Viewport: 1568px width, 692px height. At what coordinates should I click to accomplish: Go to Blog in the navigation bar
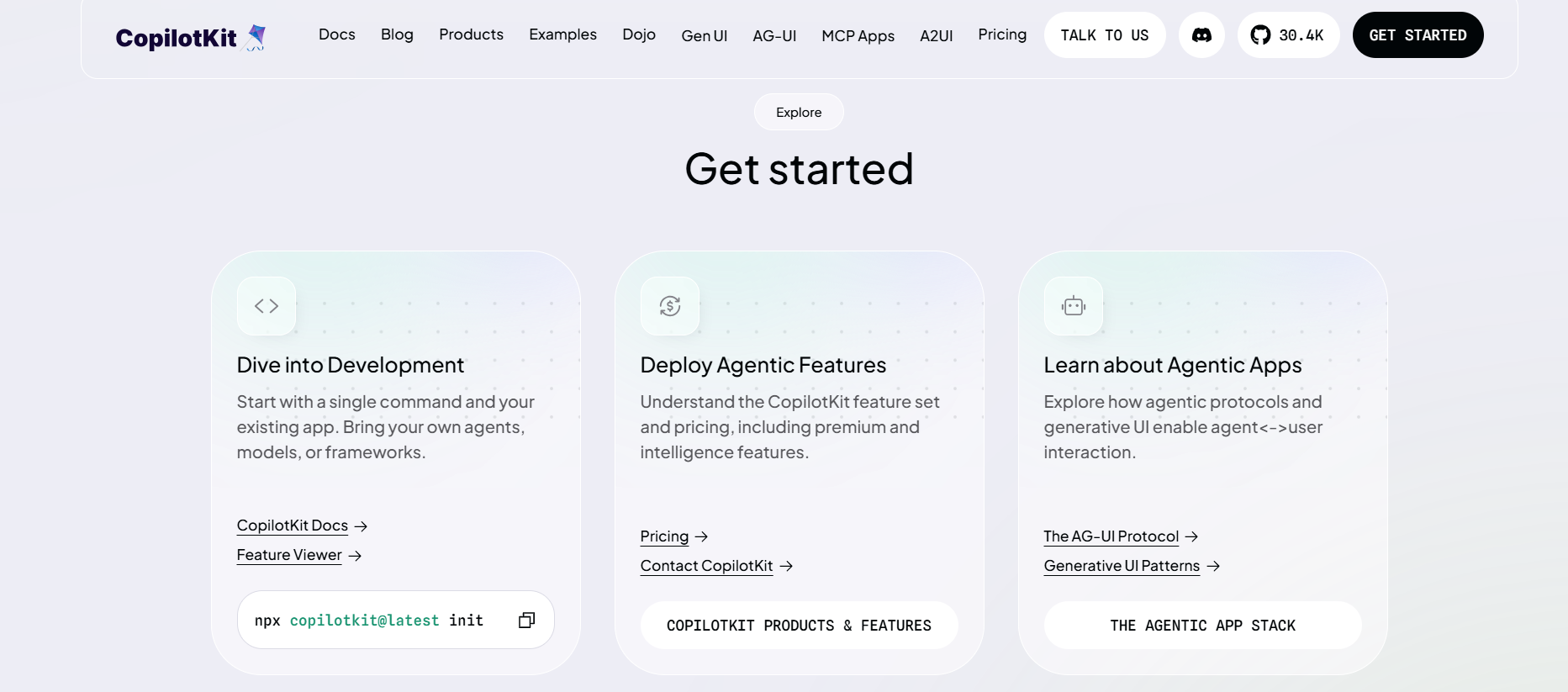point(397,34)
